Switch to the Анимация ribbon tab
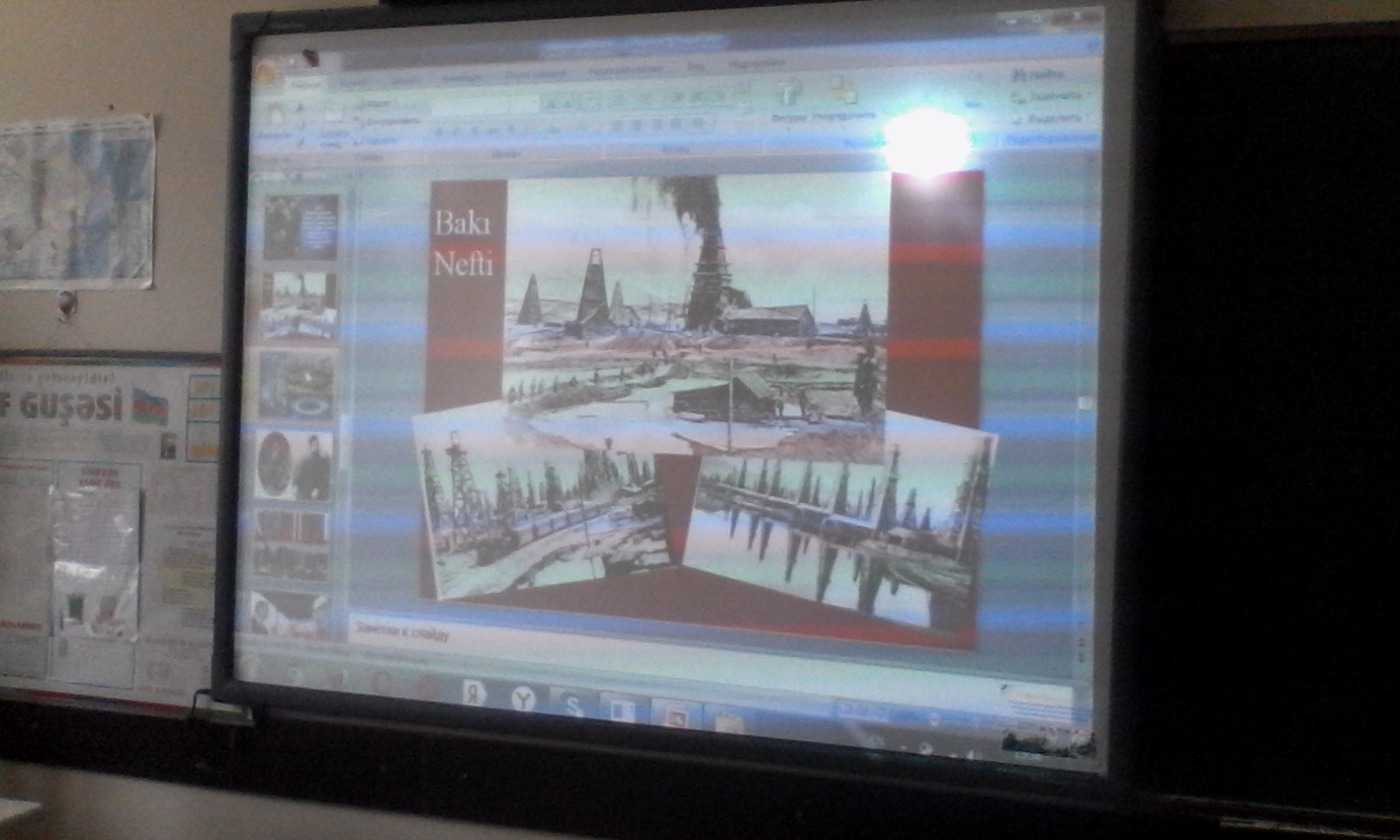The width and height of the screenshot is (1400, 840). pyautogui.click(x=461, y=79)
